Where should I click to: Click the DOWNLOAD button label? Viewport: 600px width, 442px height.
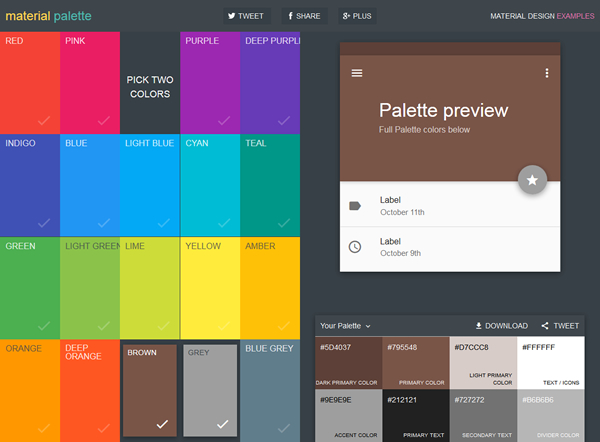506,326
